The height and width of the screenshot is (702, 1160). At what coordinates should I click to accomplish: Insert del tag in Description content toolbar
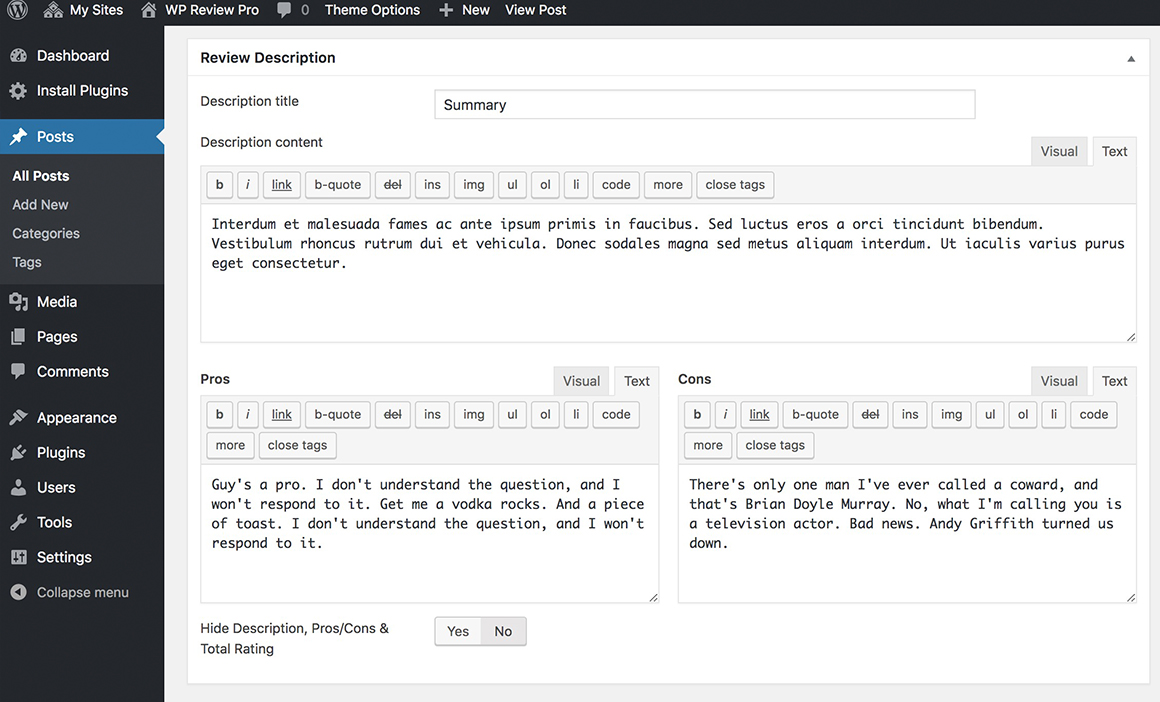(x=392, y=185)
